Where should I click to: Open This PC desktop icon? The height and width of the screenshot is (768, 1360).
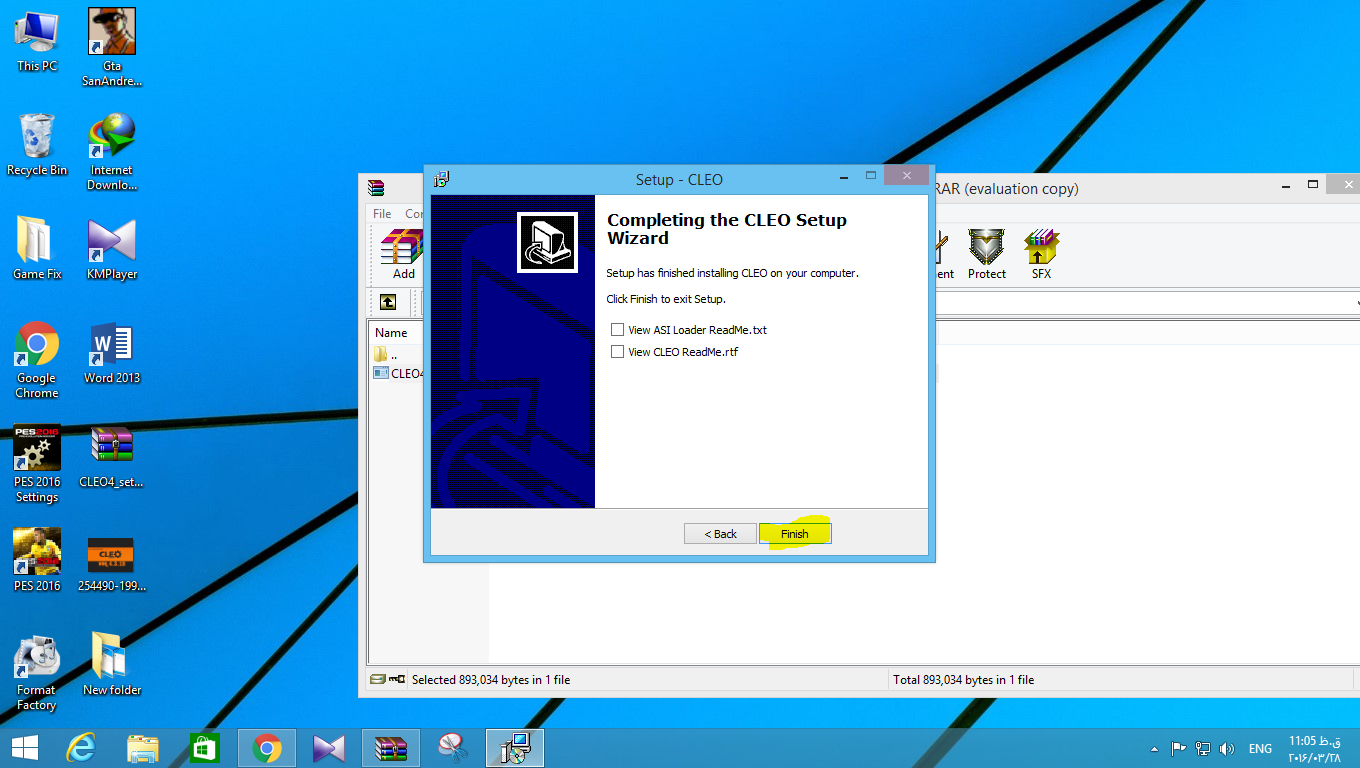[x=37, y=41]
